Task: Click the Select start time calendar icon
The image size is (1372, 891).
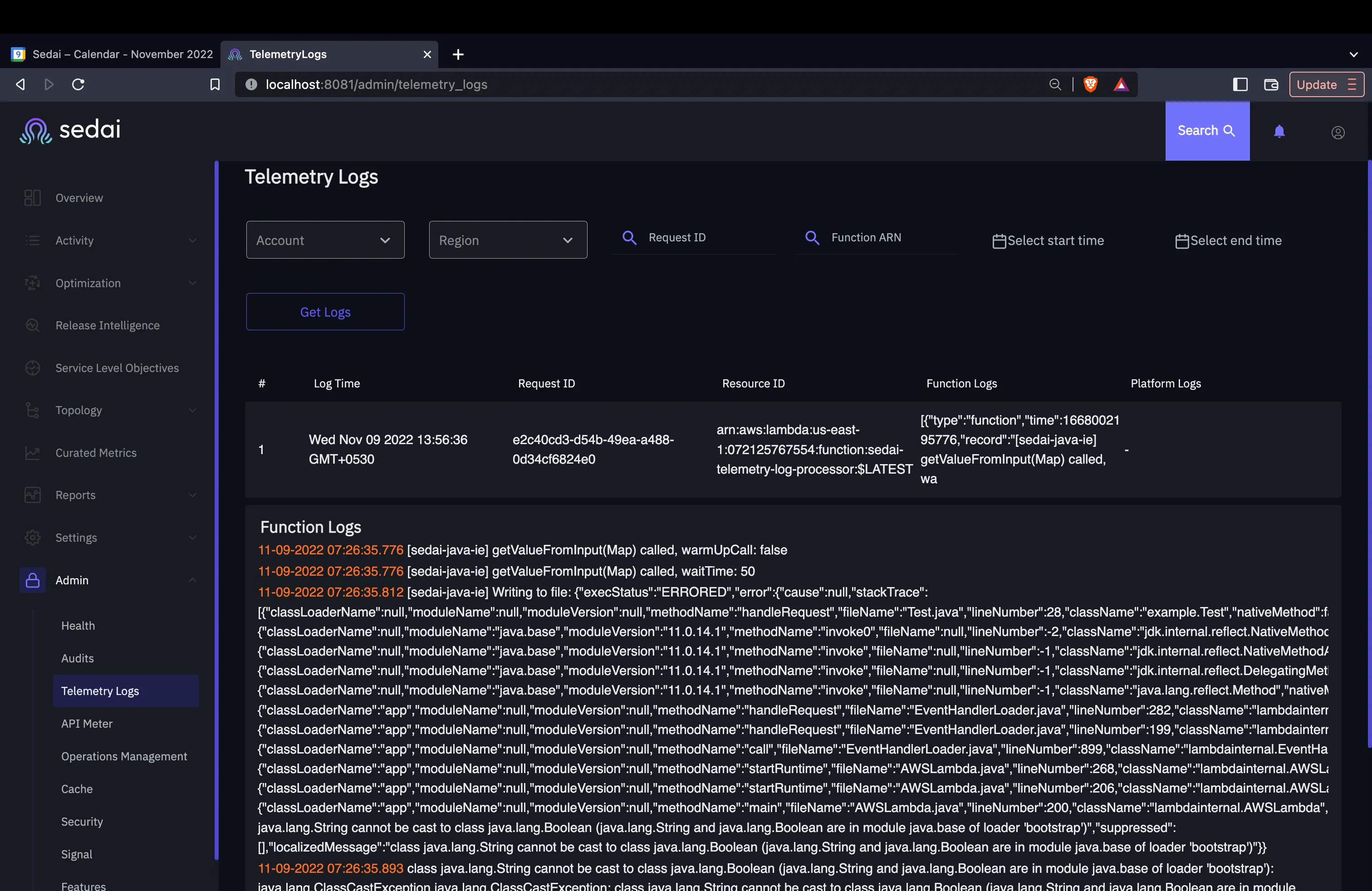Action: click(x=999, y=241)
